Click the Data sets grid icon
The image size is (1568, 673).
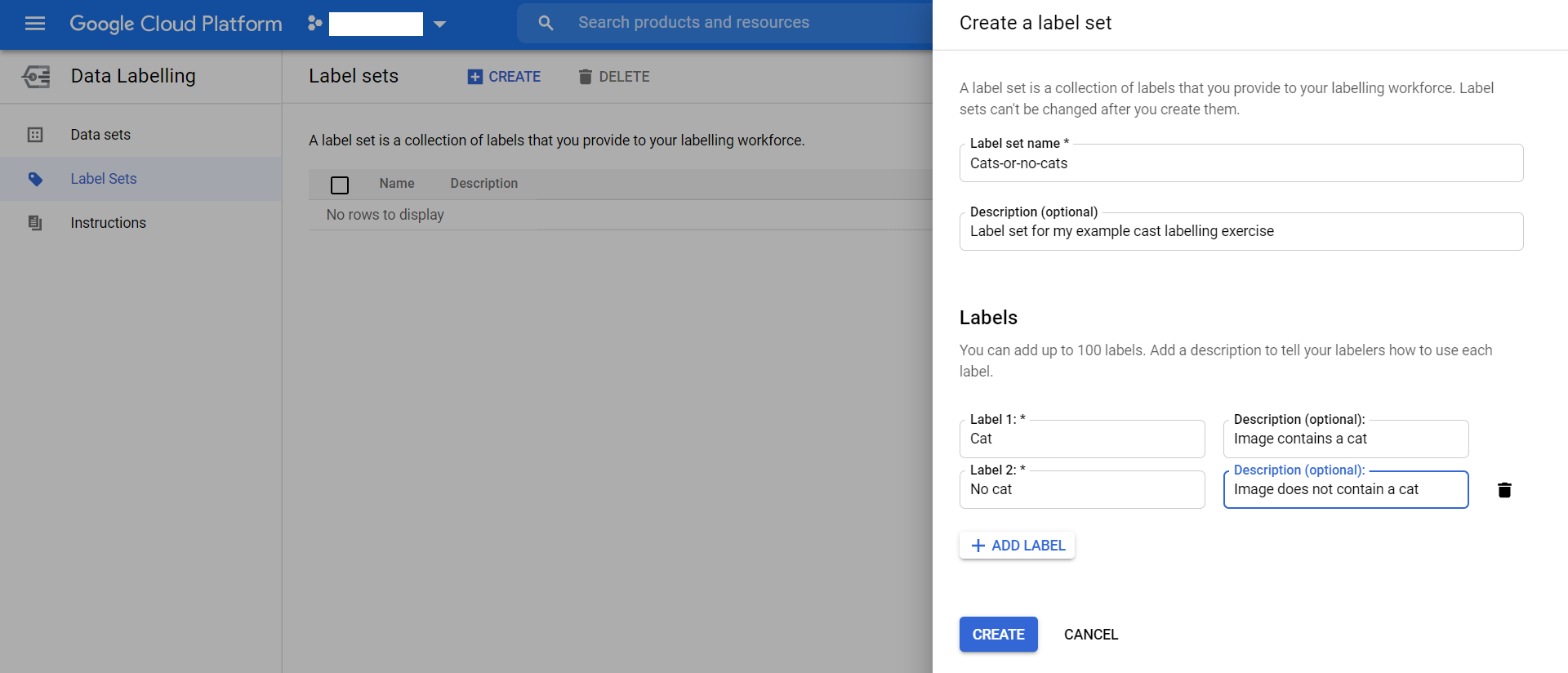35,135
